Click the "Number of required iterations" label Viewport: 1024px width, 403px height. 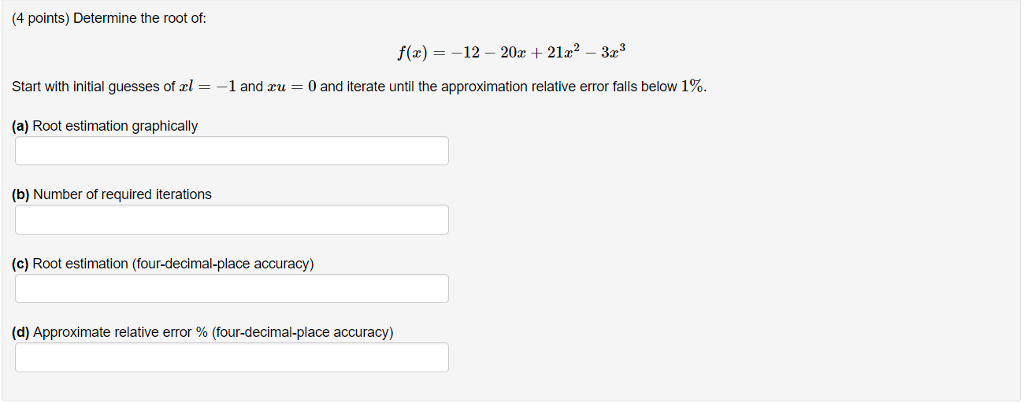[122, 195]
